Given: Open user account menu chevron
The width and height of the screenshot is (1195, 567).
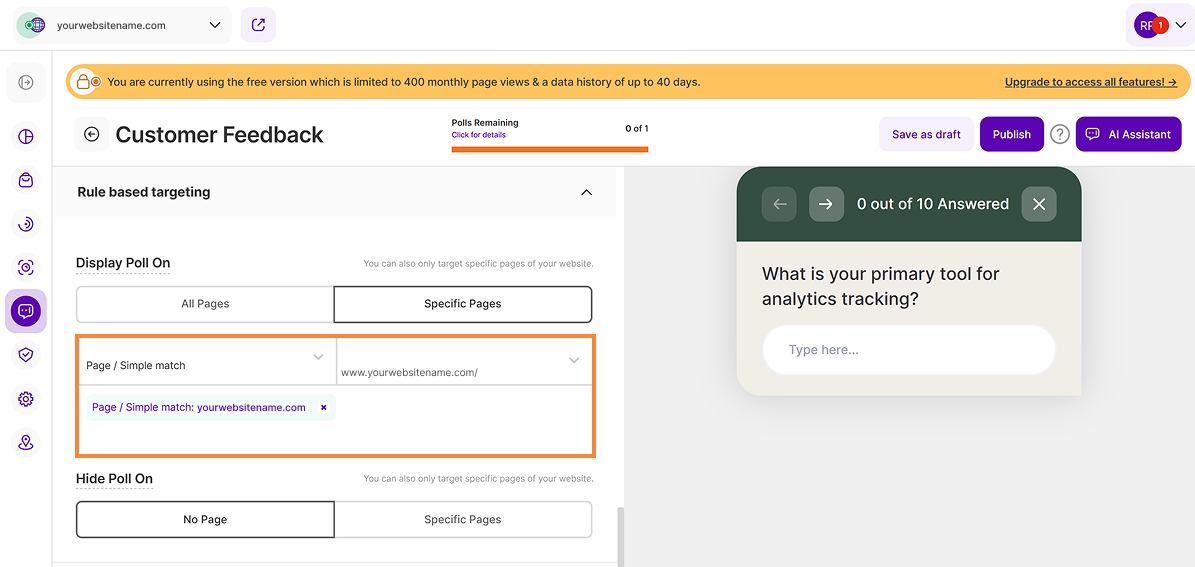Looking at the screenshot, I should pos(1180,26).
